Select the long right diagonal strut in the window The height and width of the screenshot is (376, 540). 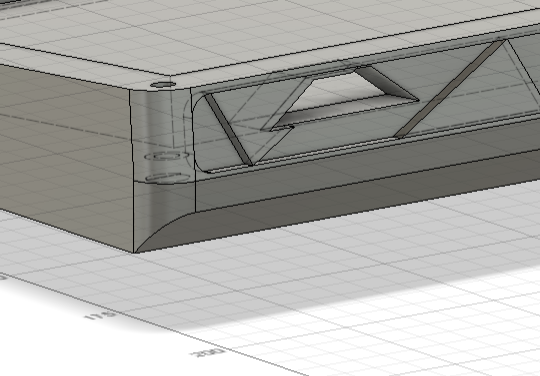coord(449,90)
